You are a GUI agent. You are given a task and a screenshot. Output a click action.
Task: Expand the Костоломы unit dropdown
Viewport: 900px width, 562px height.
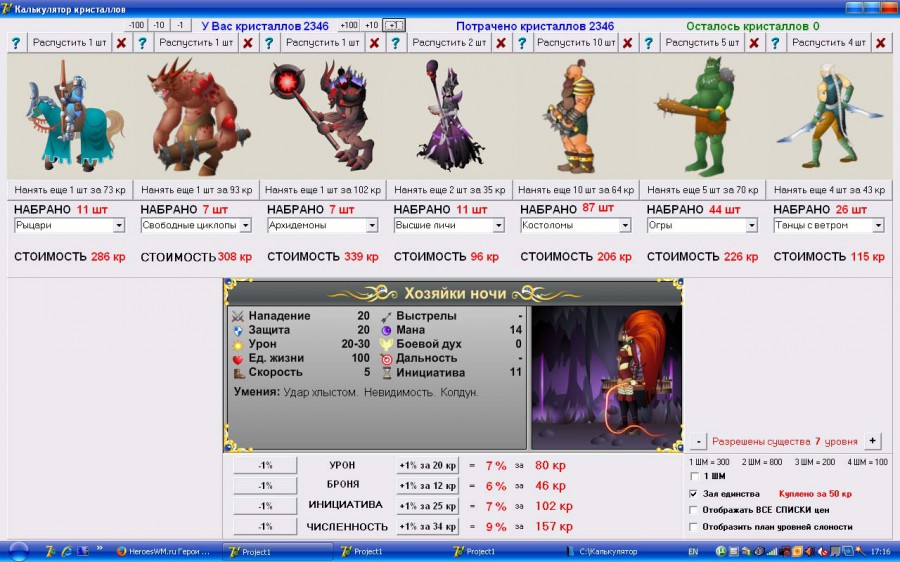click(625, 226)
